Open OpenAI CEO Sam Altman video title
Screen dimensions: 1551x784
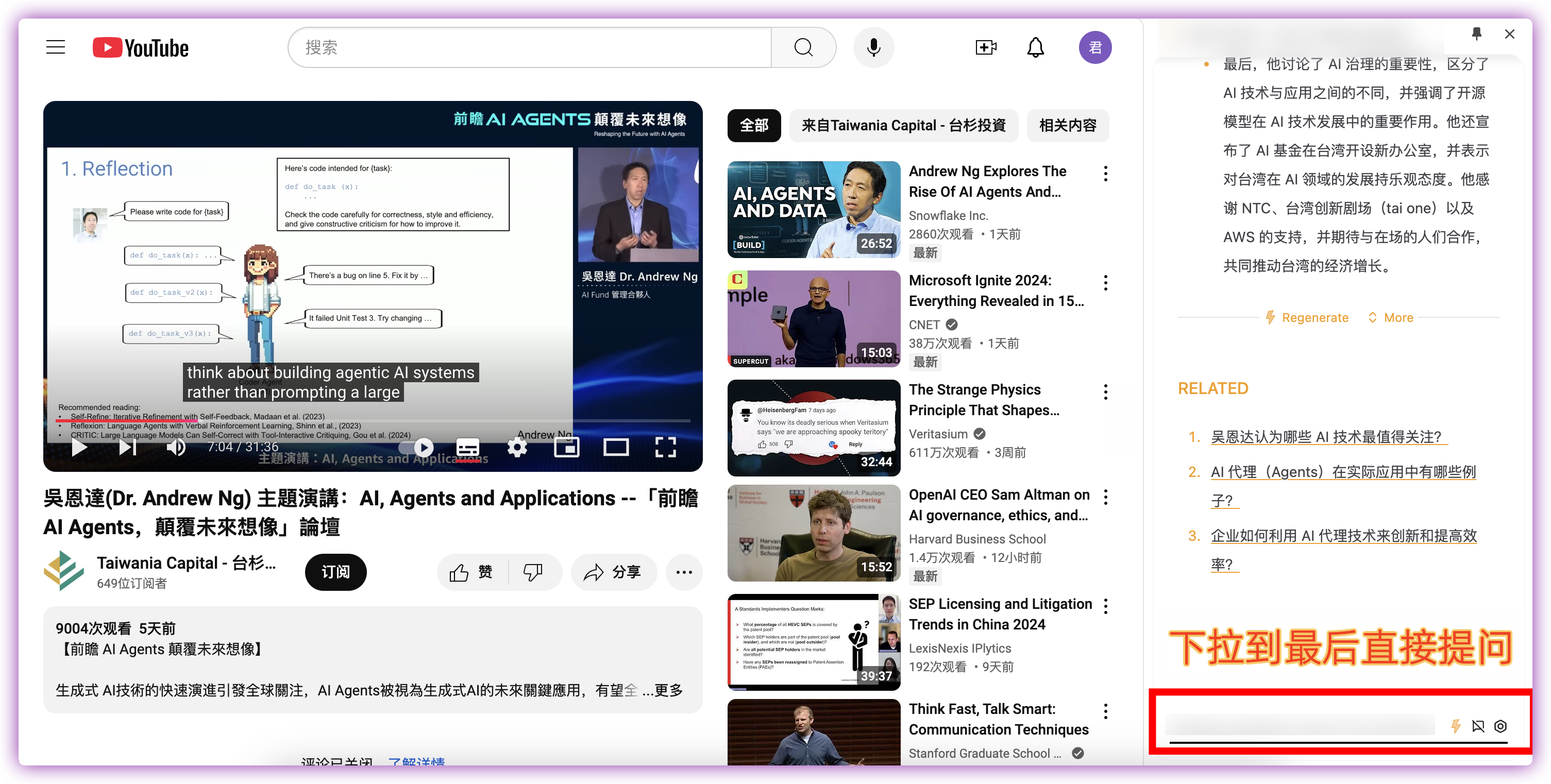(999, 505)
